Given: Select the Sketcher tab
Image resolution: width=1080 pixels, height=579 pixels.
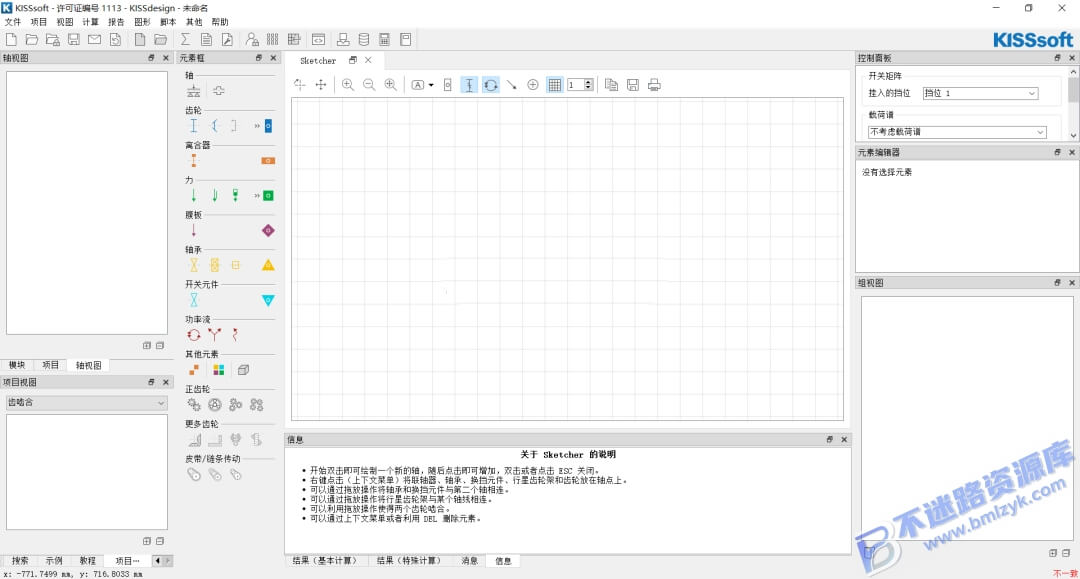Looking at the screenshot, I should click(x=318, y=61).
